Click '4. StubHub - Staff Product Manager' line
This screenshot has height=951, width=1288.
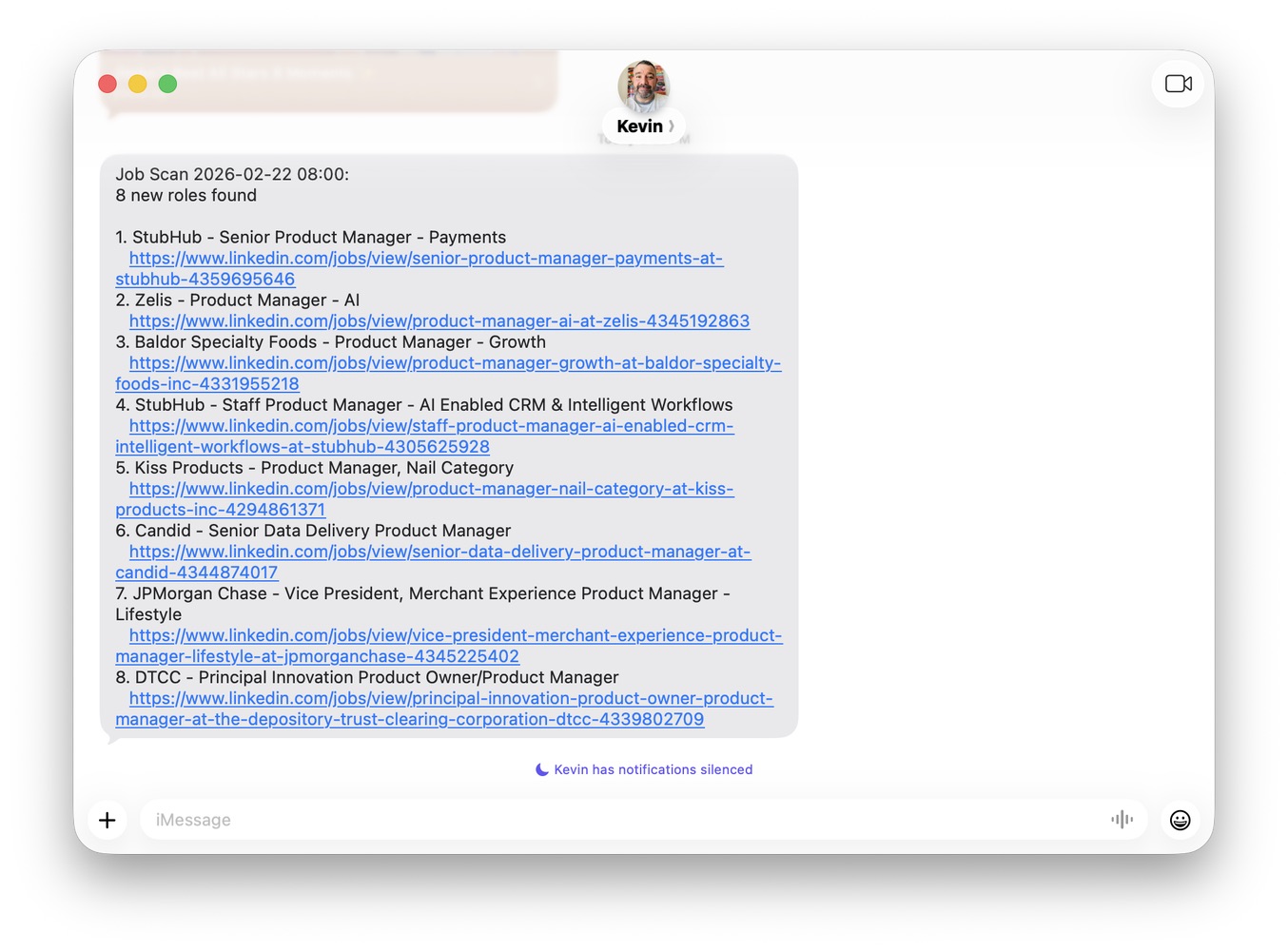(423, 405)
